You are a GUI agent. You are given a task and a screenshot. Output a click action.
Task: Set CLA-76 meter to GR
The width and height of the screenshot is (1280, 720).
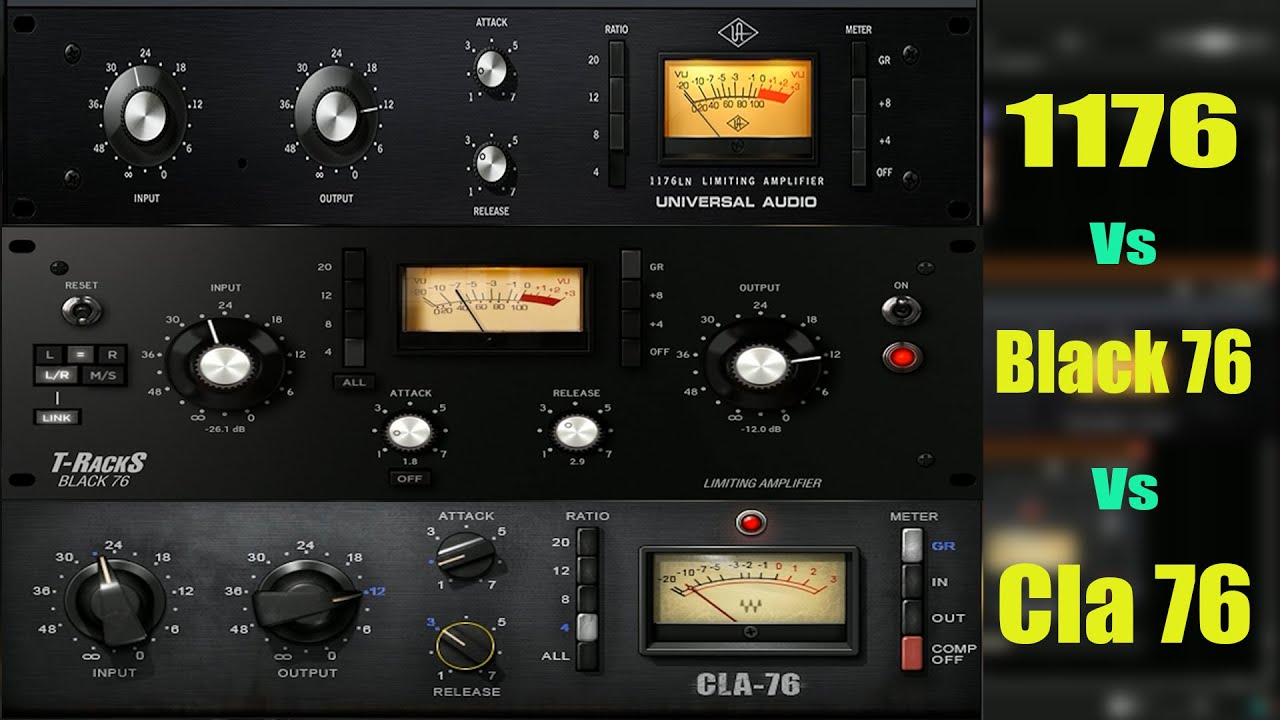tap(912, 545)
